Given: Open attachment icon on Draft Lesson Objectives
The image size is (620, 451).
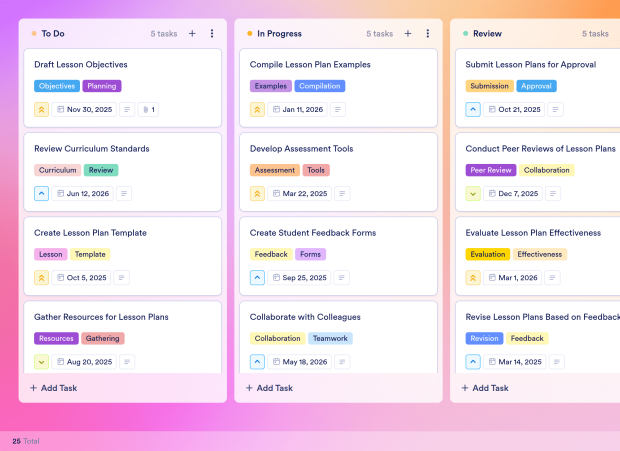Looking at the screenshot, I should pos(148,109).
